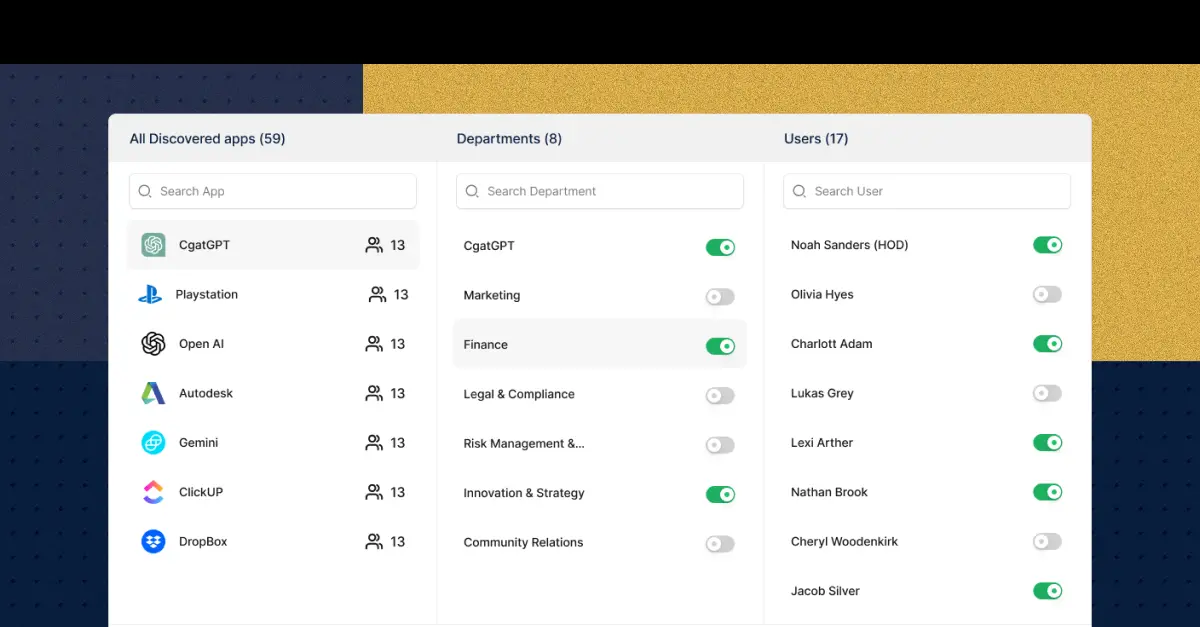This screenshot has height=627, width=1200.
Task: Click the users icon beside Autodesk count
Action: pos(374,394)
